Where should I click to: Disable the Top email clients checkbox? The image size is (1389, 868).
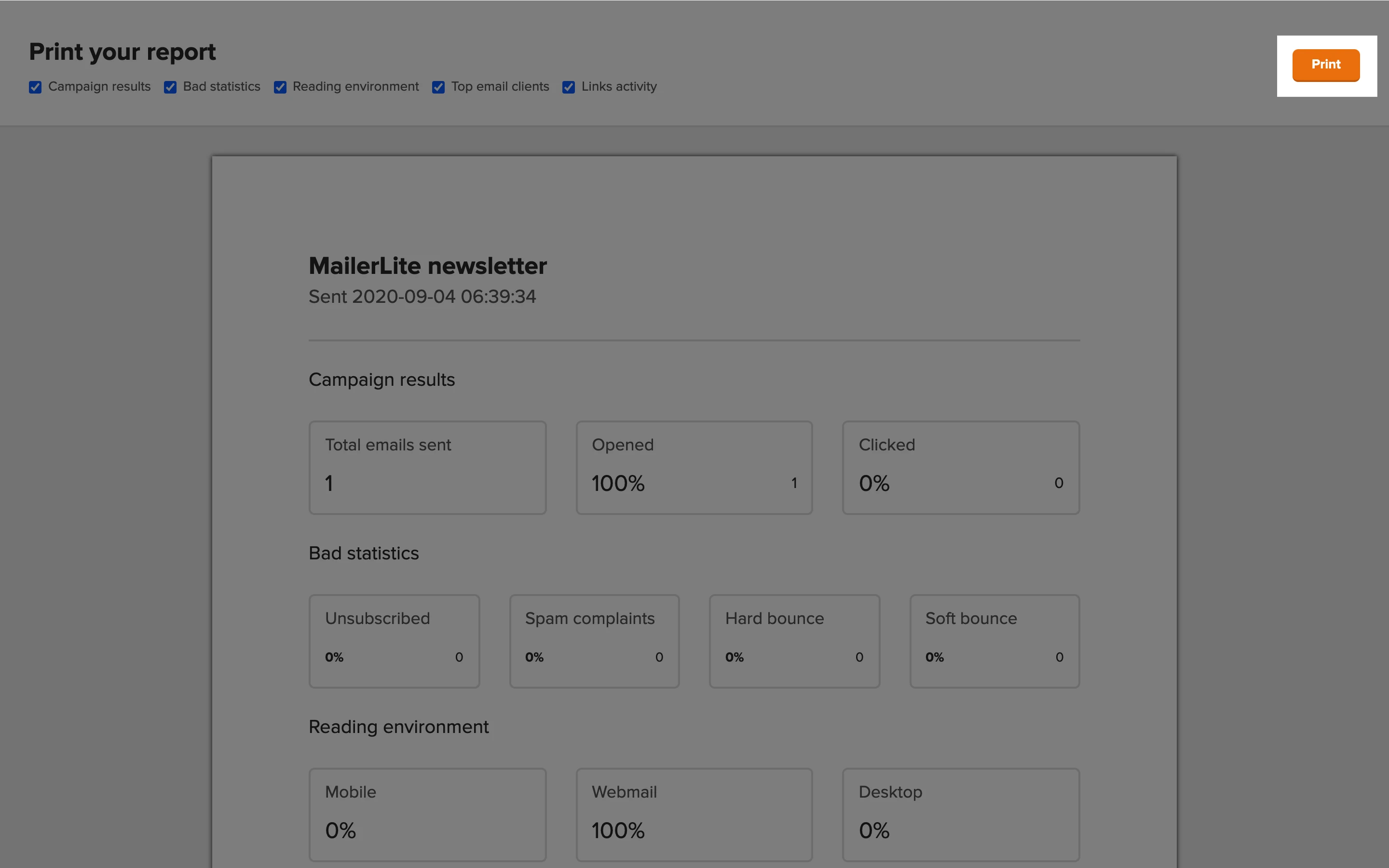(x=438, y=87)
